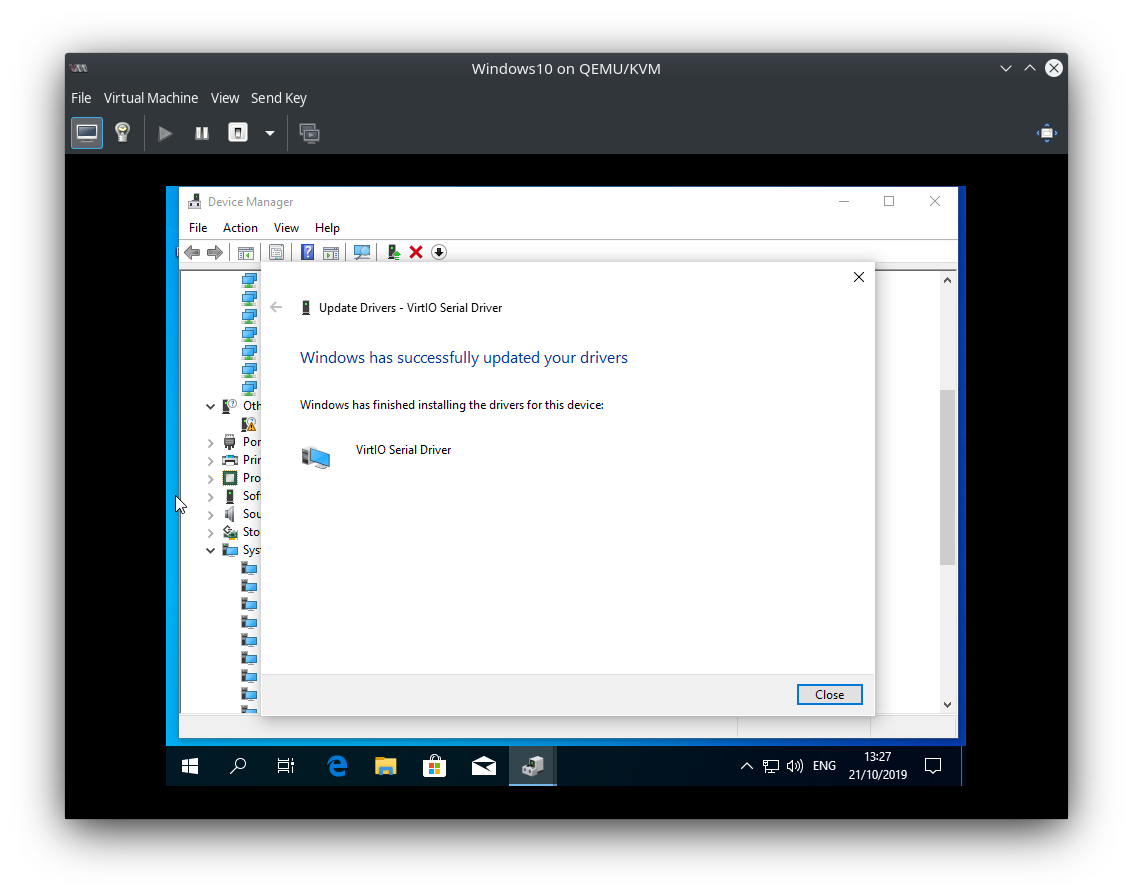Screen dimensions: 1133x896
Task: Click Scan for hardware changes toolbar icon
Action: 362,252
